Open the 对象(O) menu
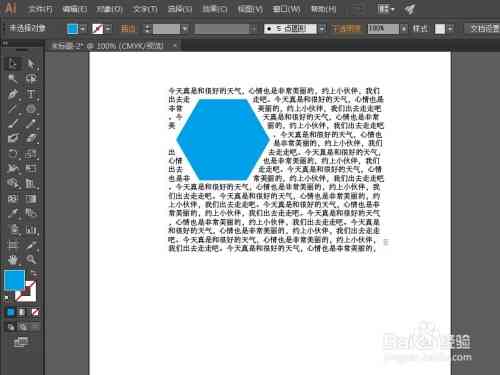The image size is (500, 375). click(109, 9)
